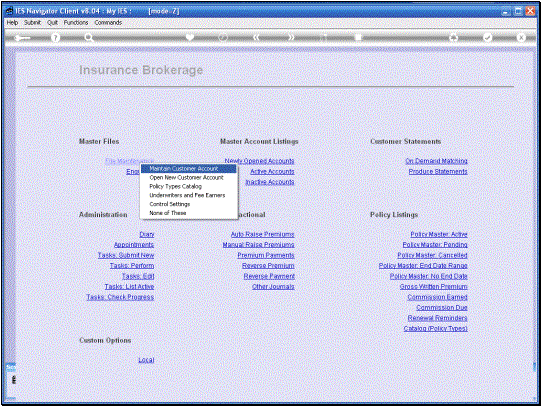Open Renewal Reminders listing
The image size is (541, 406).
pyautogui.click(x=437, y=318)
